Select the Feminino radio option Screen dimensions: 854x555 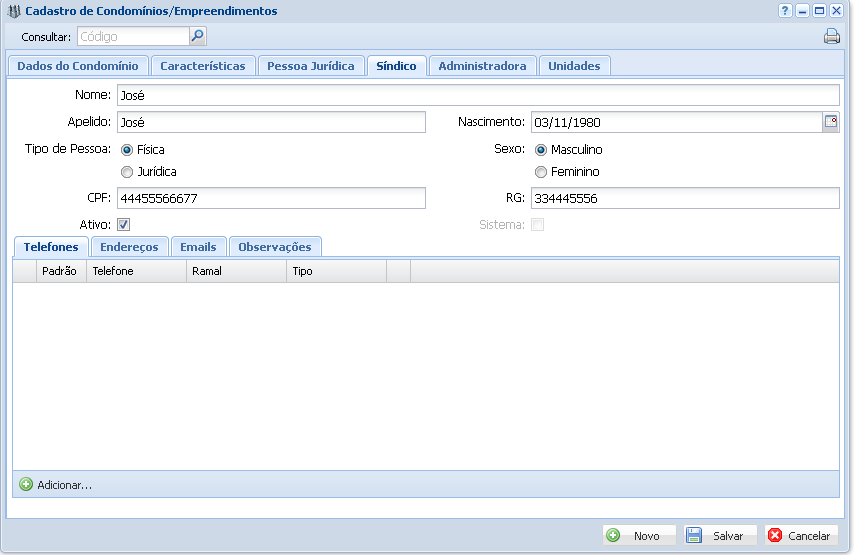click(541, 172)
